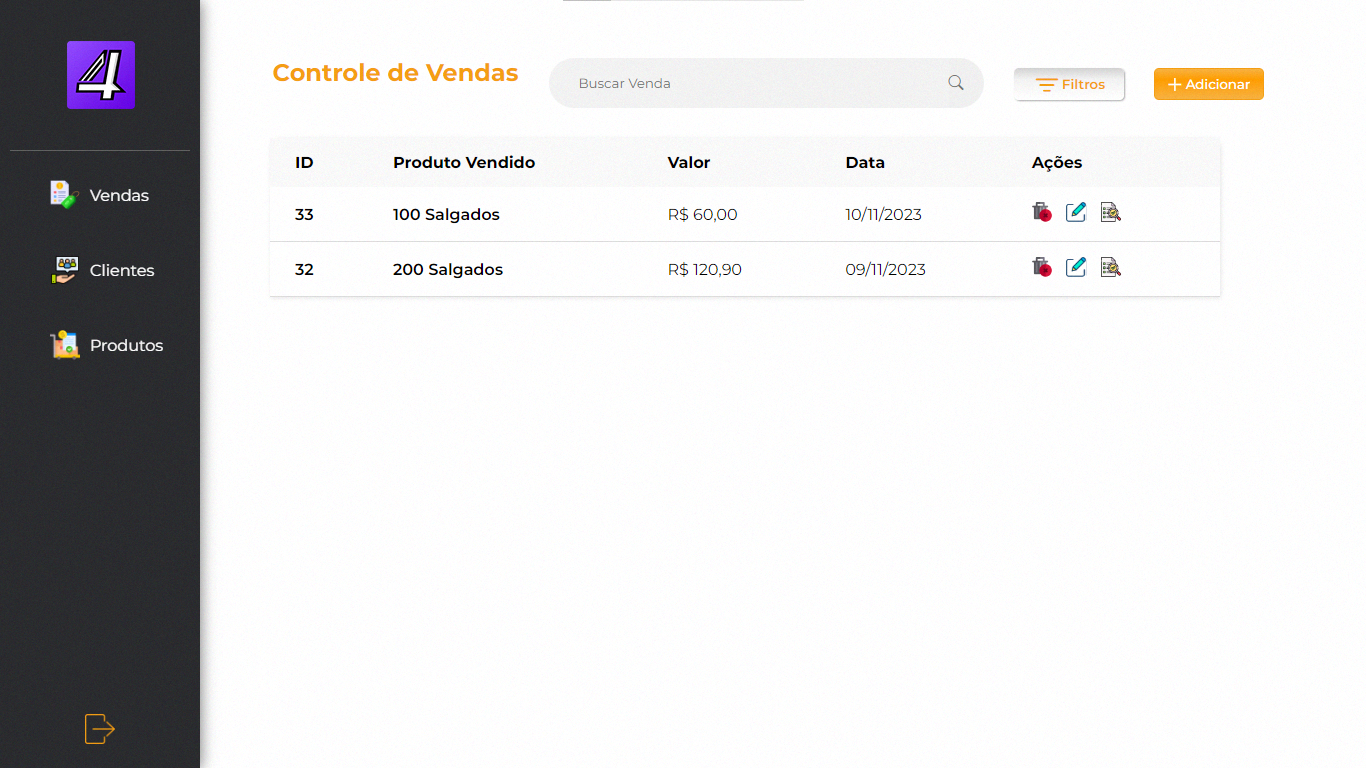Click the Data column header
The height and width of the screenshot is (768, 1366).
point(865,162)
